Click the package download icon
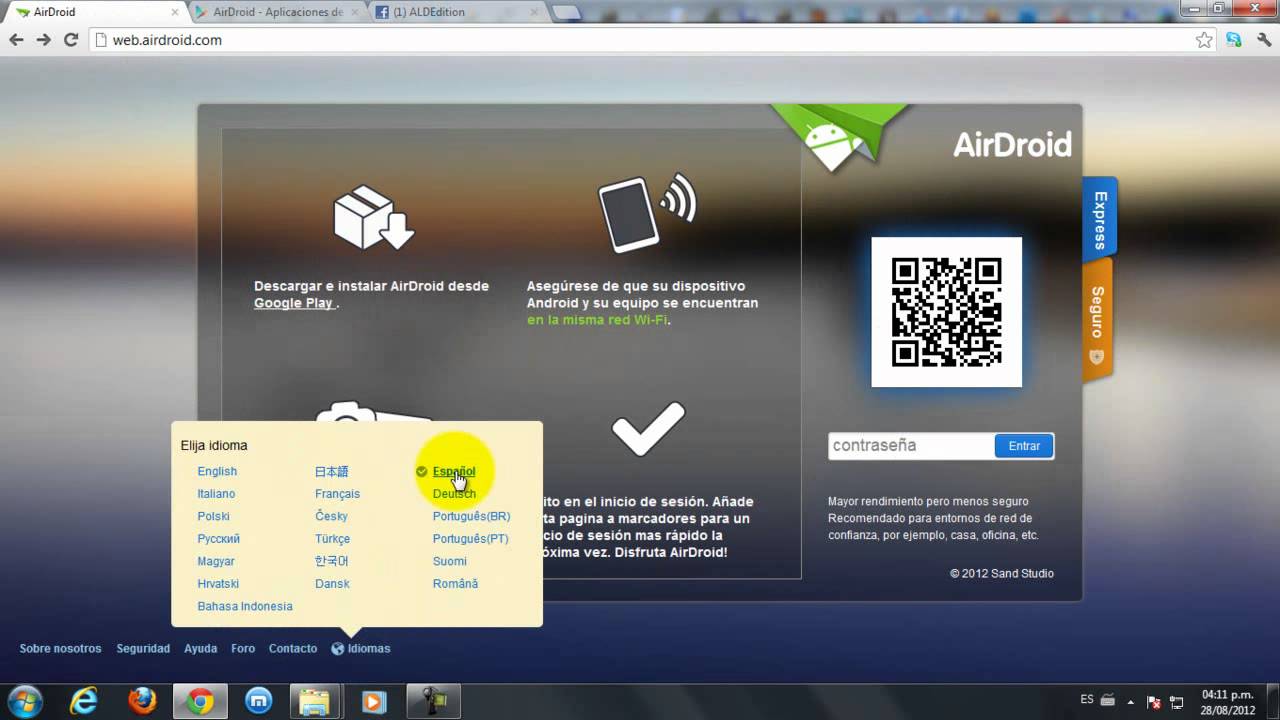The width and height of the screenshot is (1280, 720). click(373, 218)
